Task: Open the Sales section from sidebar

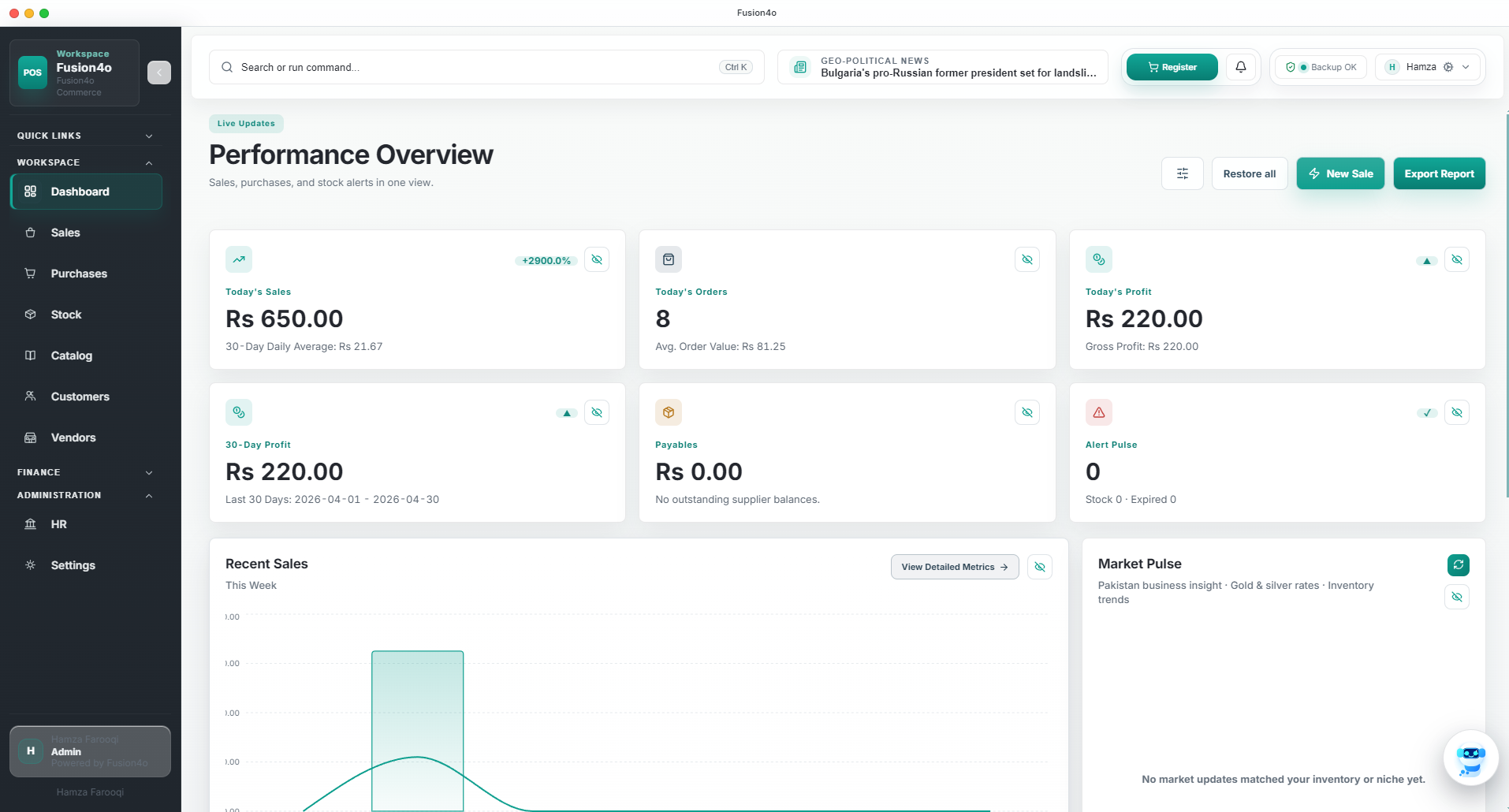Action: 65,233
